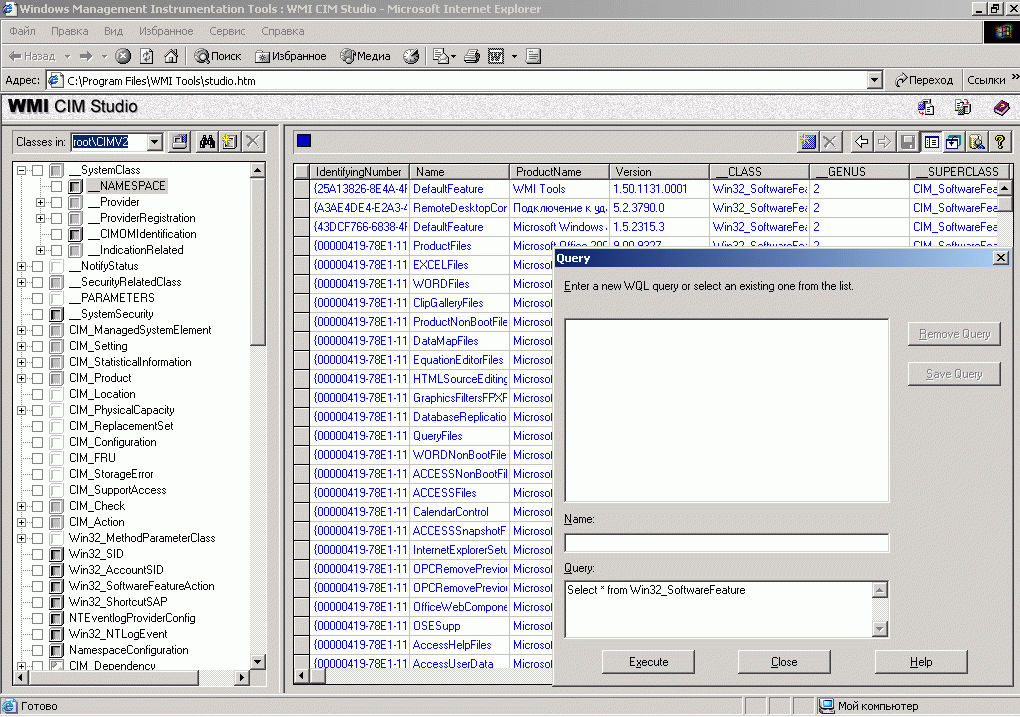Click the Delete Instance X icon in the right toolbar

point(829,142)
